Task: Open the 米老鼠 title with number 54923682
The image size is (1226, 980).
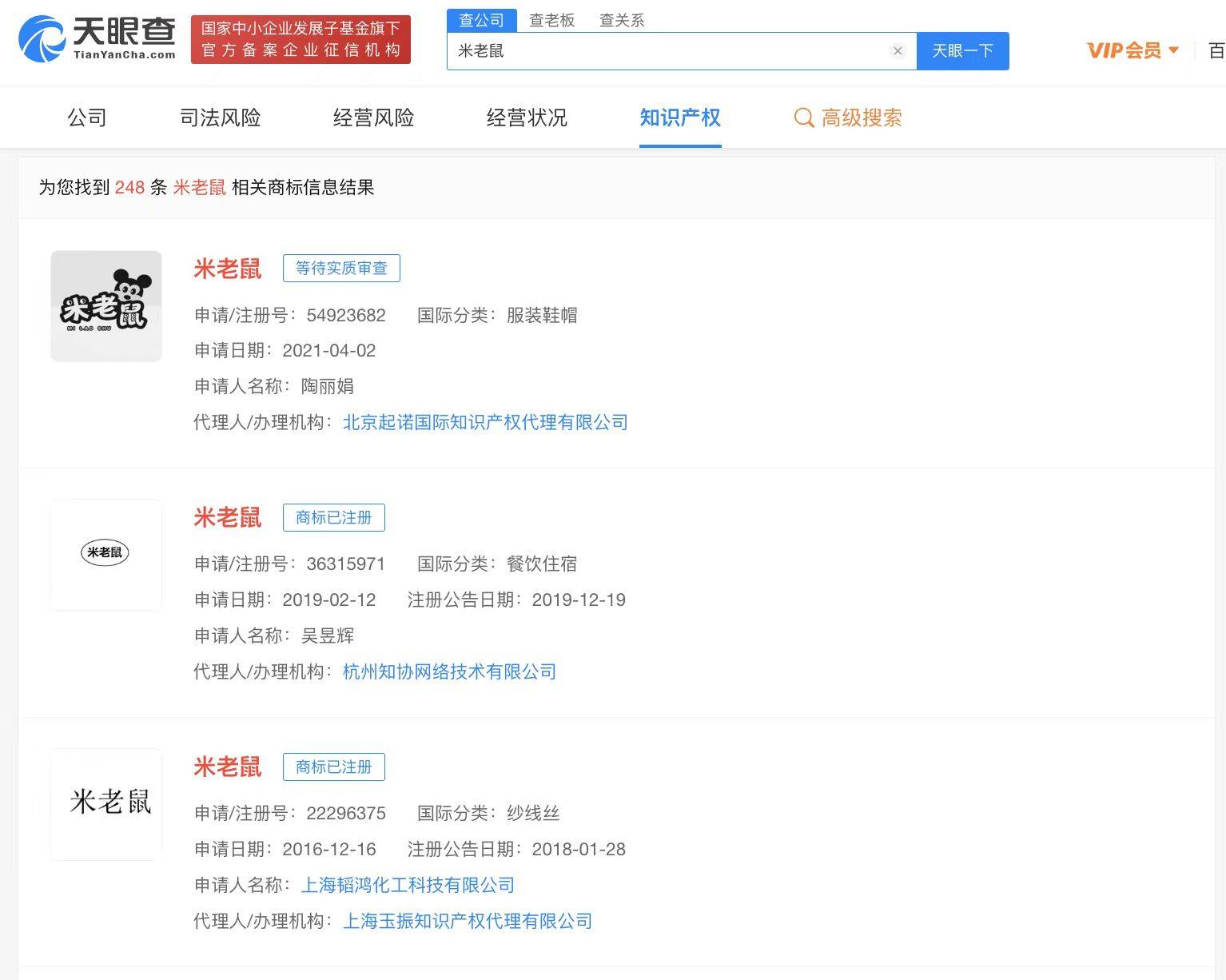Action: coord(228,269)
